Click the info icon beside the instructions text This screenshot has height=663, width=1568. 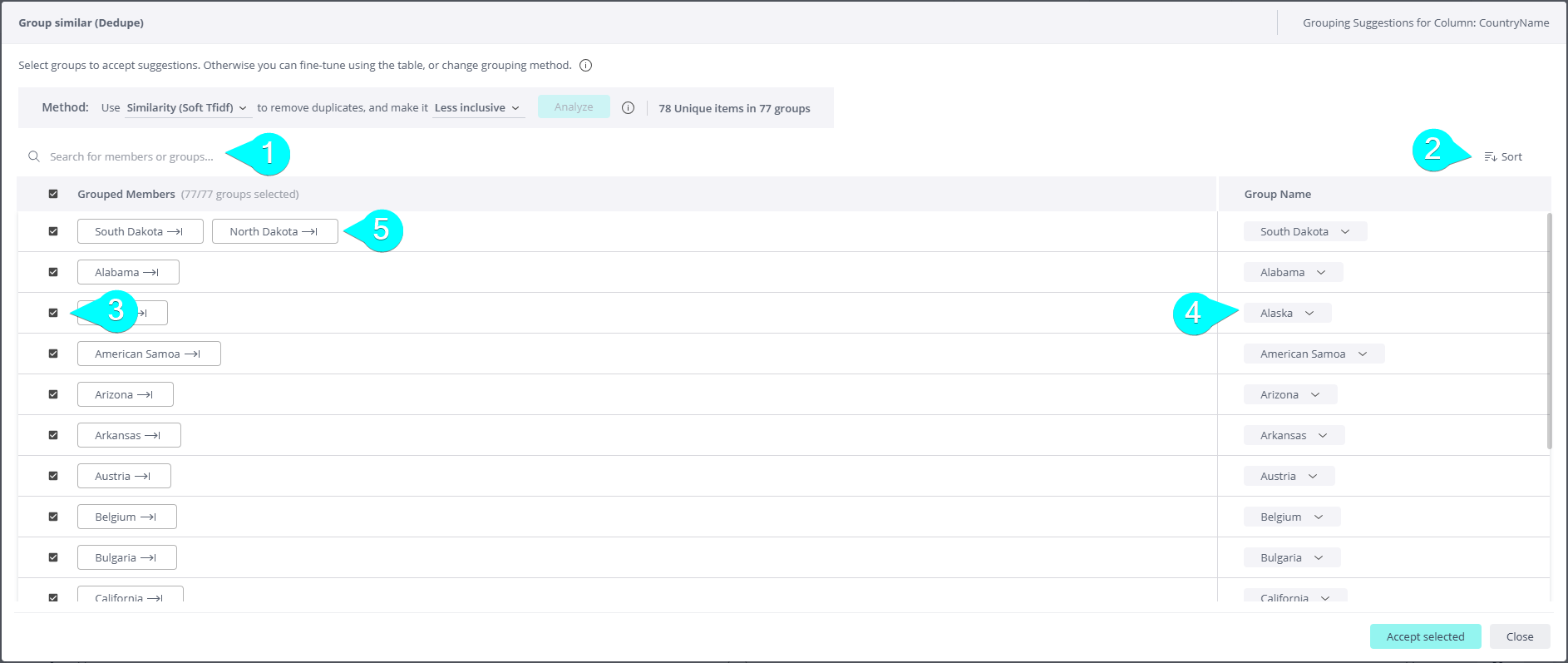click(x=585, y=66)
